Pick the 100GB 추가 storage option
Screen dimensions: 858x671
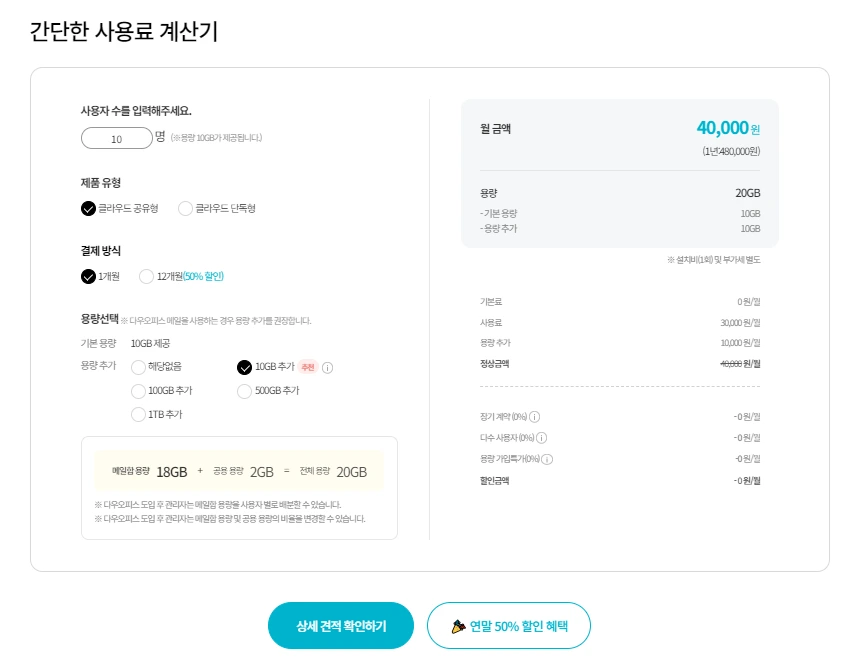(x=139, y=391)
